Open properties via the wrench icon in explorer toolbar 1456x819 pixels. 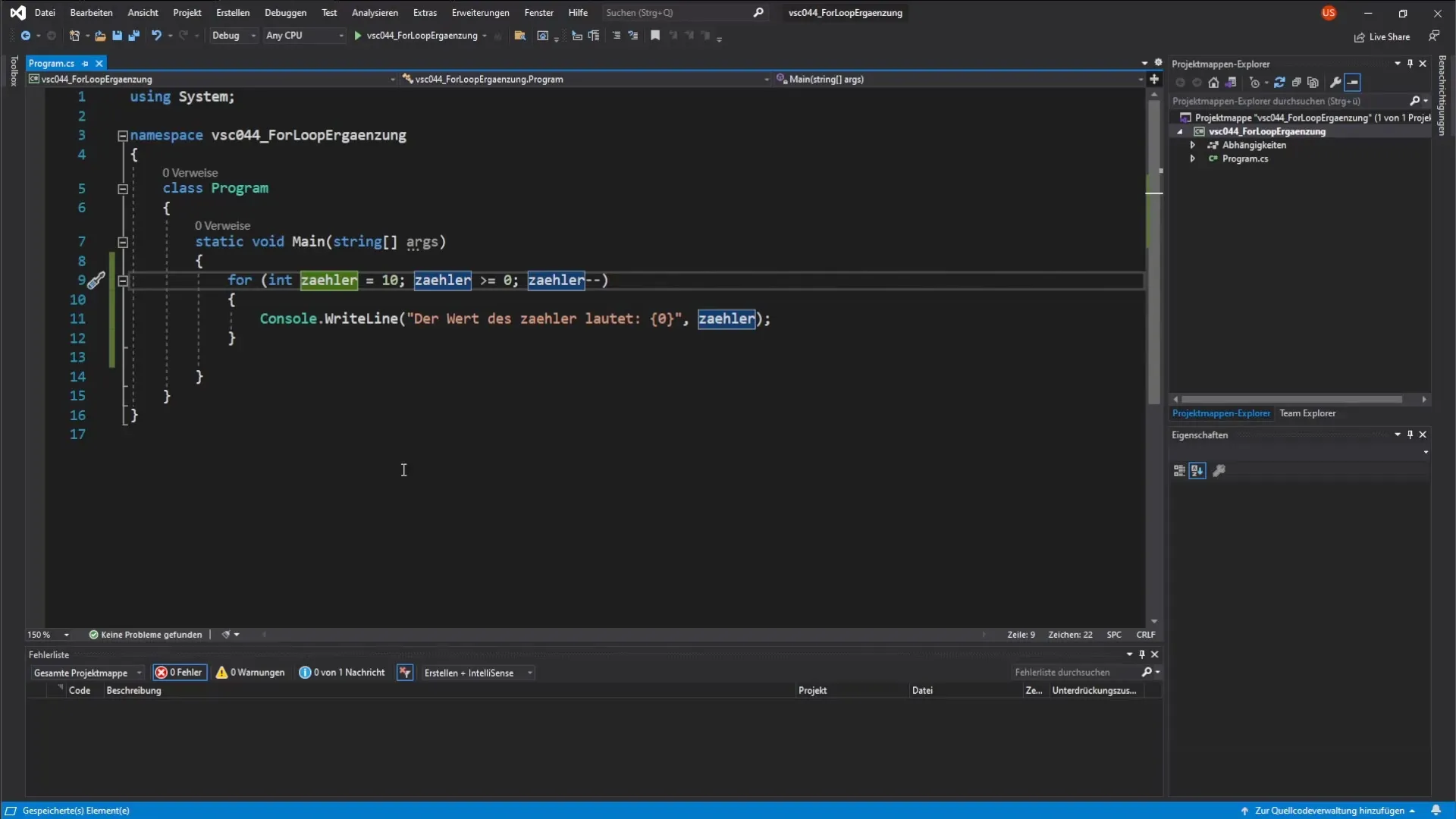pos(1335,83)
